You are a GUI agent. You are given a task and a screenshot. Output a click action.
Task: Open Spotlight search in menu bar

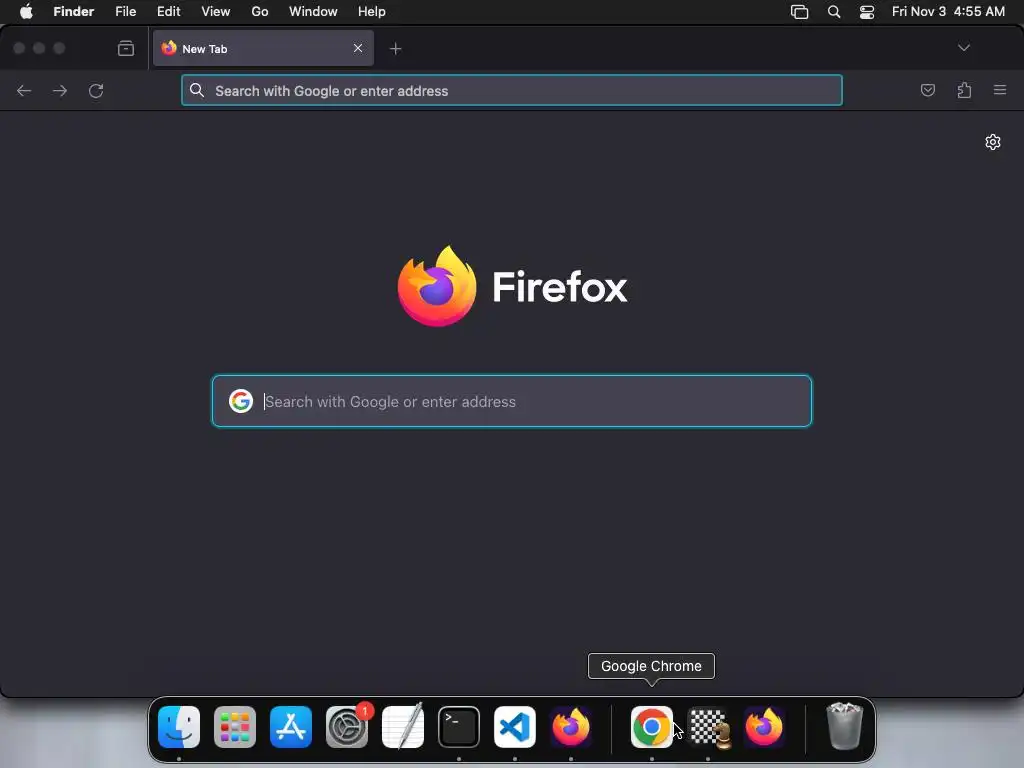834,12
